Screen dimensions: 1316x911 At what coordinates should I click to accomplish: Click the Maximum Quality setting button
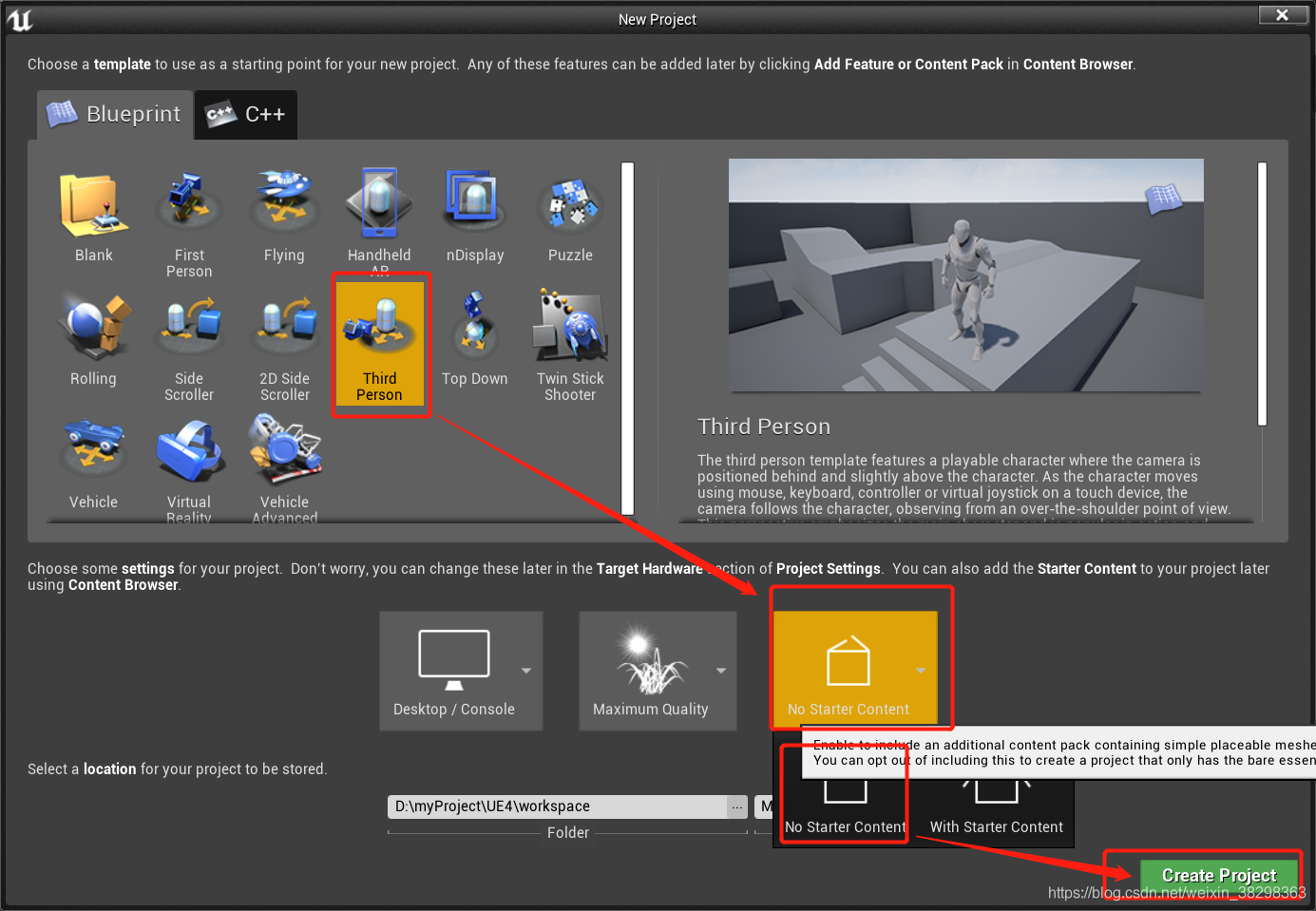click(x=658, y=671)
